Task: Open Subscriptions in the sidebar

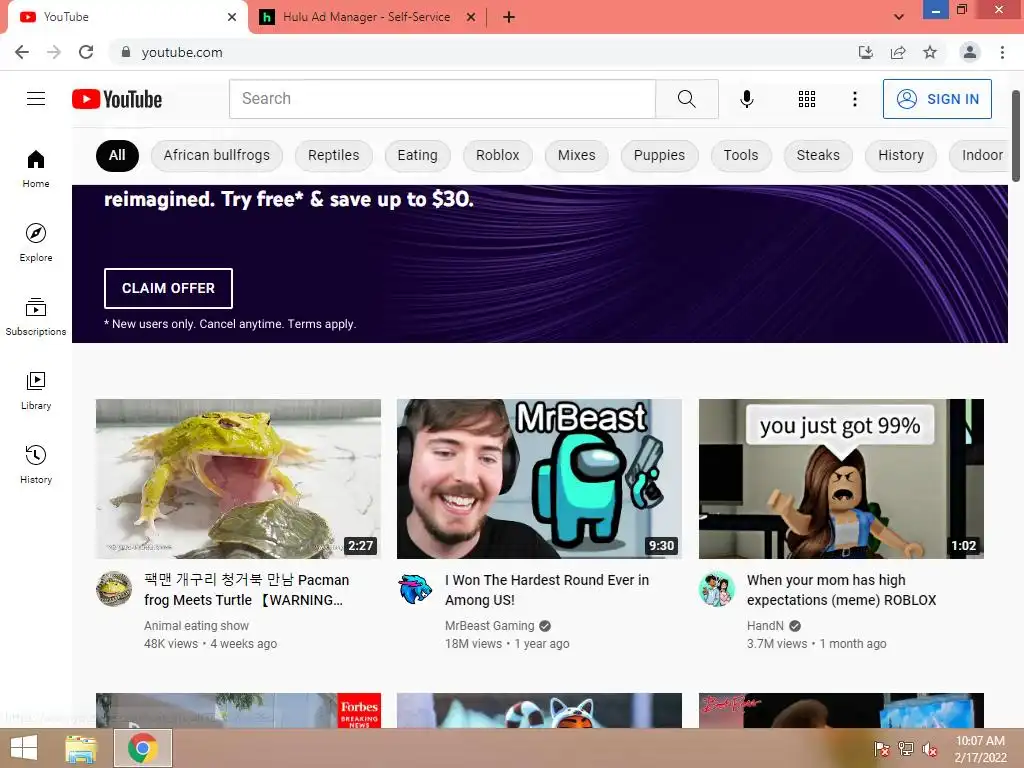Action: 36,316
